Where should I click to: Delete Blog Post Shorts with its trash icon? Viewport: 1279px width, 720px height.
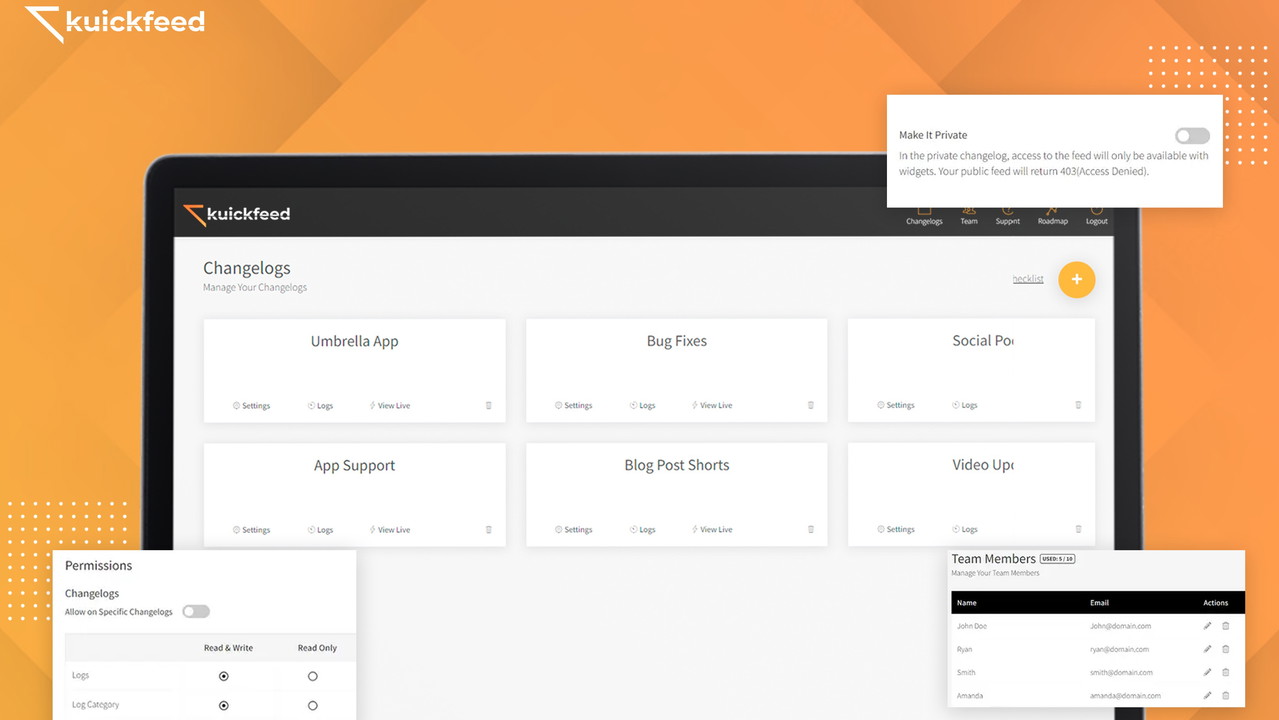tap(811, 529)
